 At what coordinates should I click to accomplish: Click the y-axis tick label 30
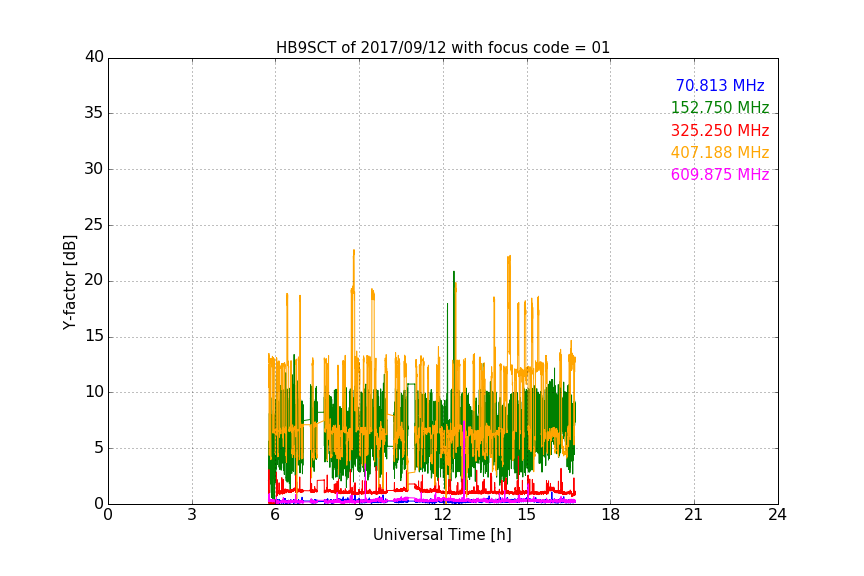[94, 169]
